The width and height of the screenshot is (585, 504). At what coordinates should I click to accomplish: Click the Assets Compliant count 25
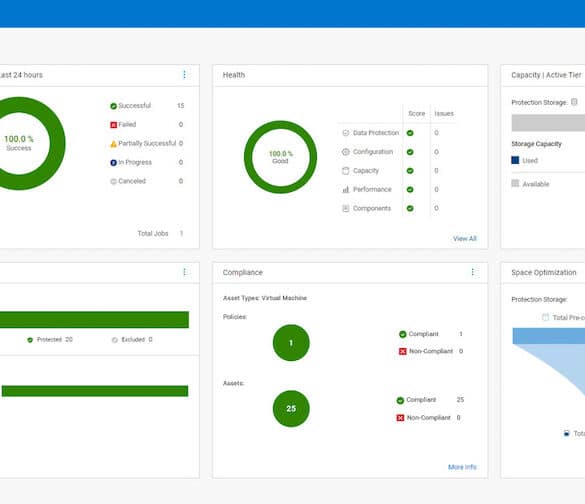[460, 400]
